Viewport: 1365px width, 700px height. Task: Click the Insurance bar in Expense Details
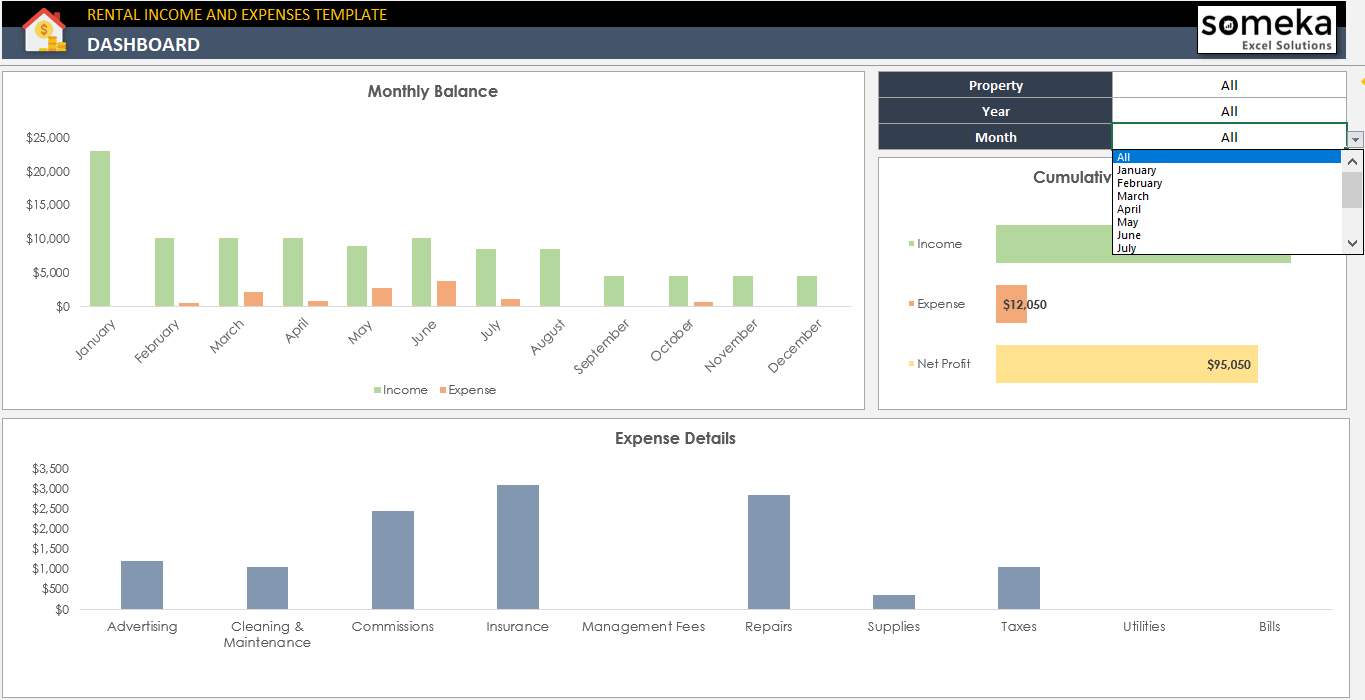517,545
